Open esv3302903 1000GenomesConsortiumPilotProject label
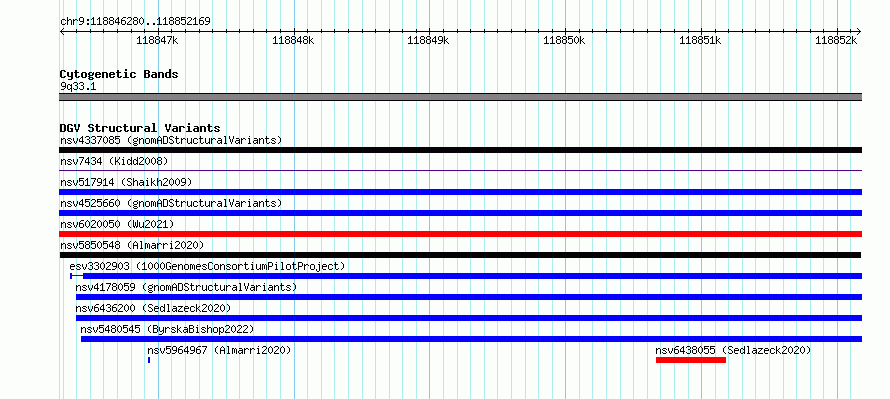 click(x=207, y=266)
